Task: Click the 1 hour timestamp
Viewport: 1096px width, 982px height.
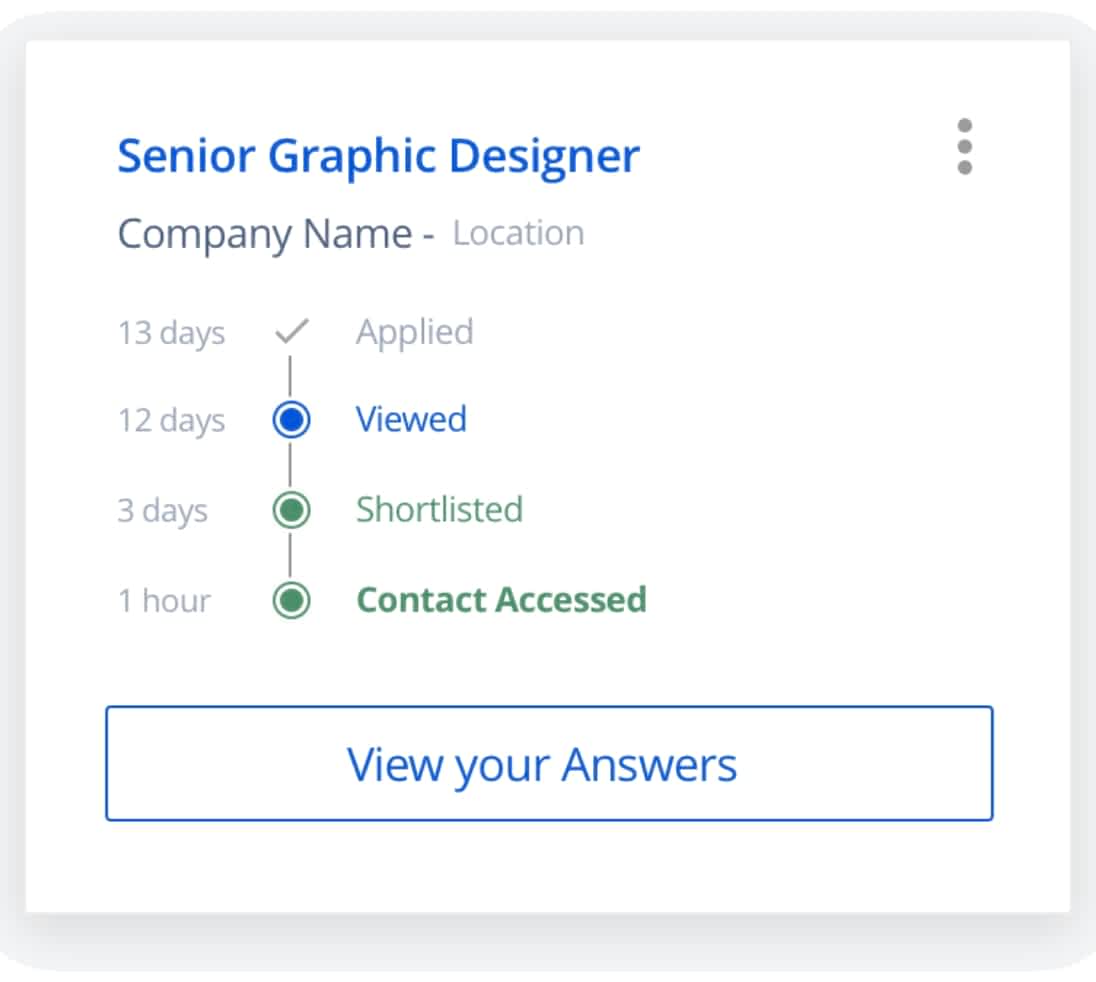Action: pyautogui.click(x=164, y=600)
